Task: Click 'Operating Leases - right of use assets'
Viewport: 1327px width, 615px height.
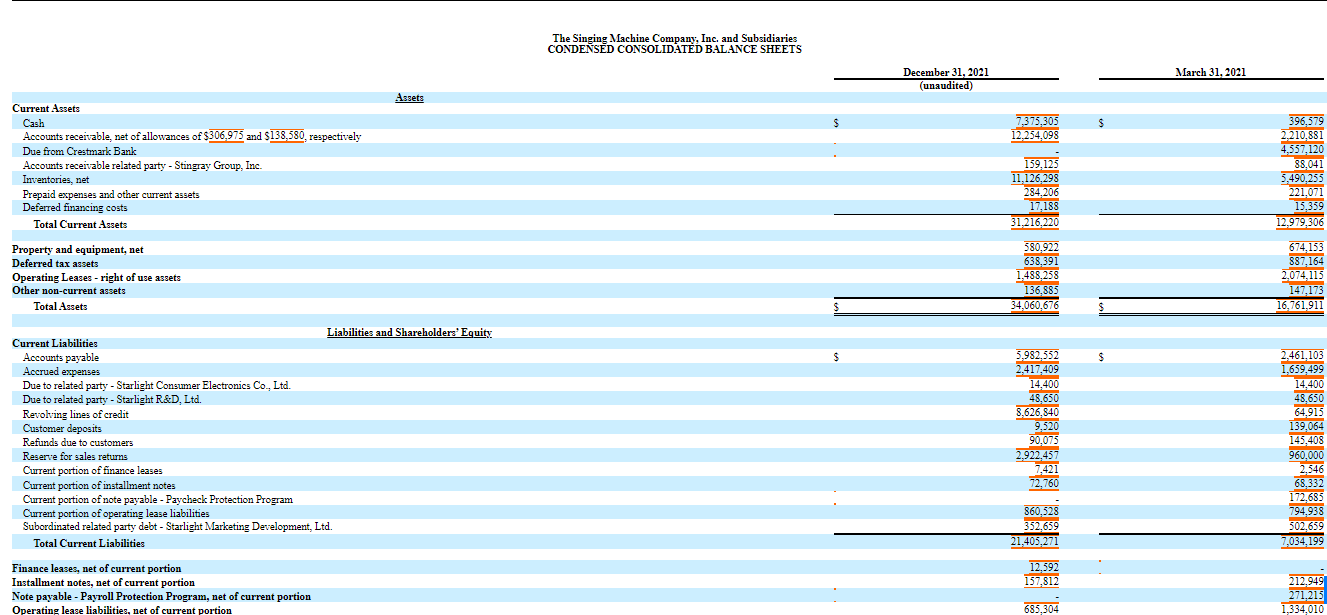Action: click(96, 277)
